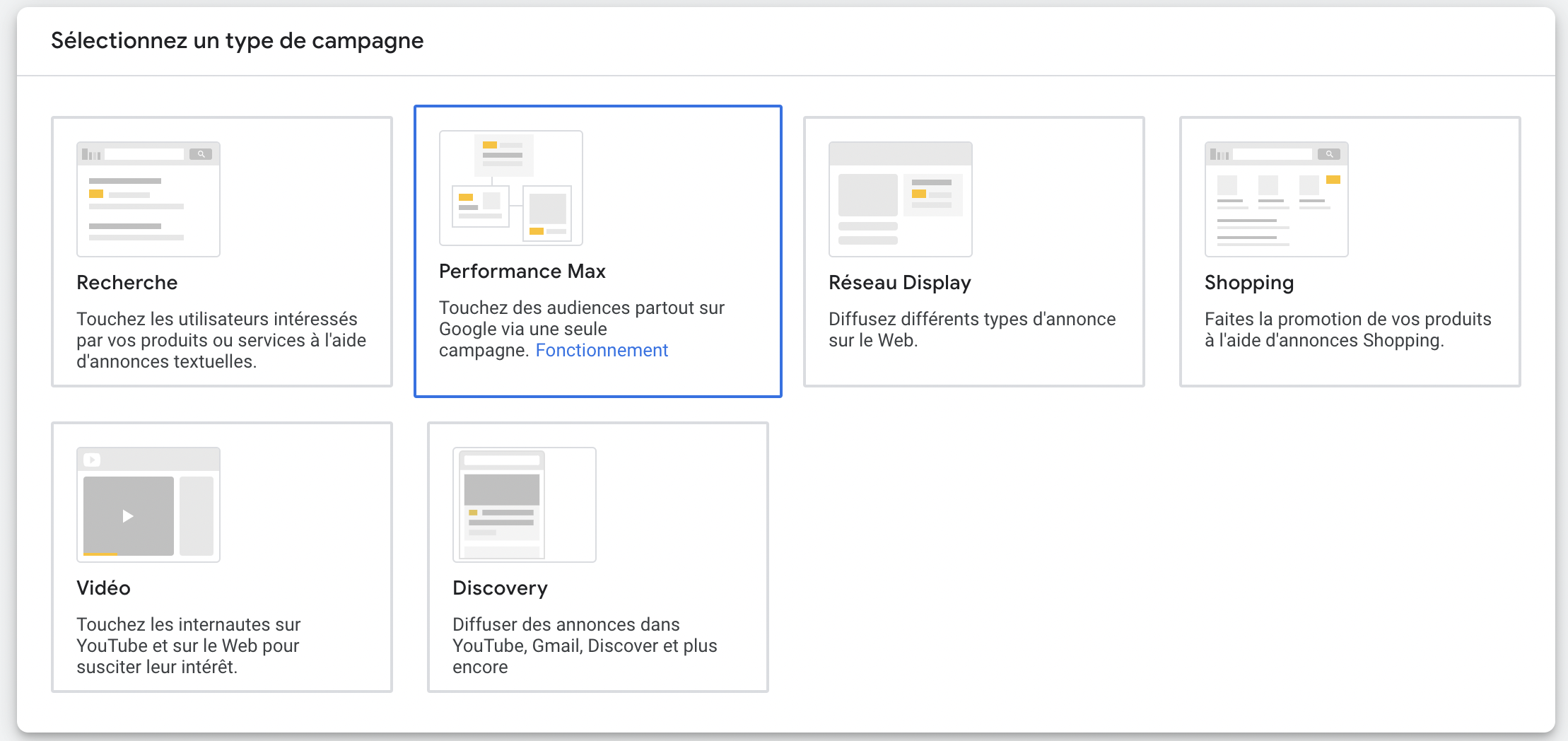Choose the Performance Max title
1568x741 pixels.
[522, 272]
